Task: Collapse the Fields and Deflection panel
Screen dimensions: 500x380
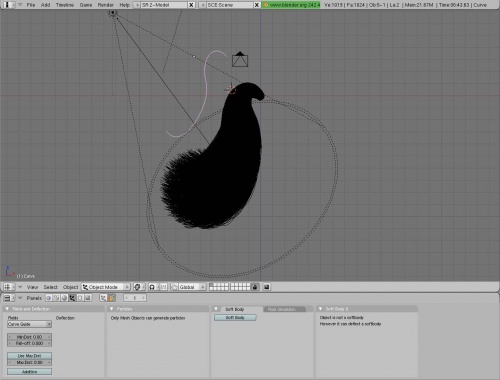Action: [x=7, y=309]
